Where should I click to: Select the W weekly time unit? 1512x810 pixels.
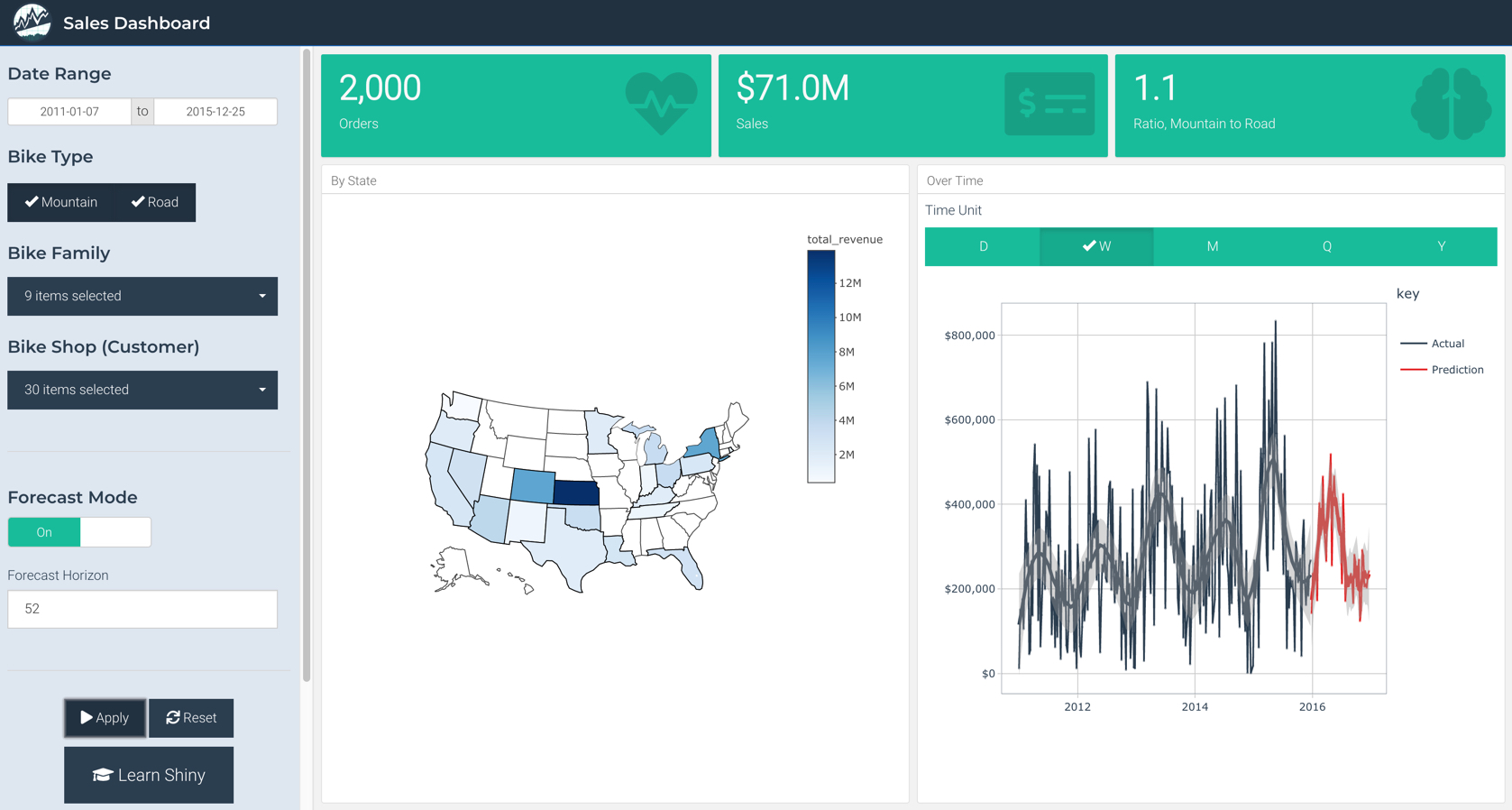point(1096,246)
